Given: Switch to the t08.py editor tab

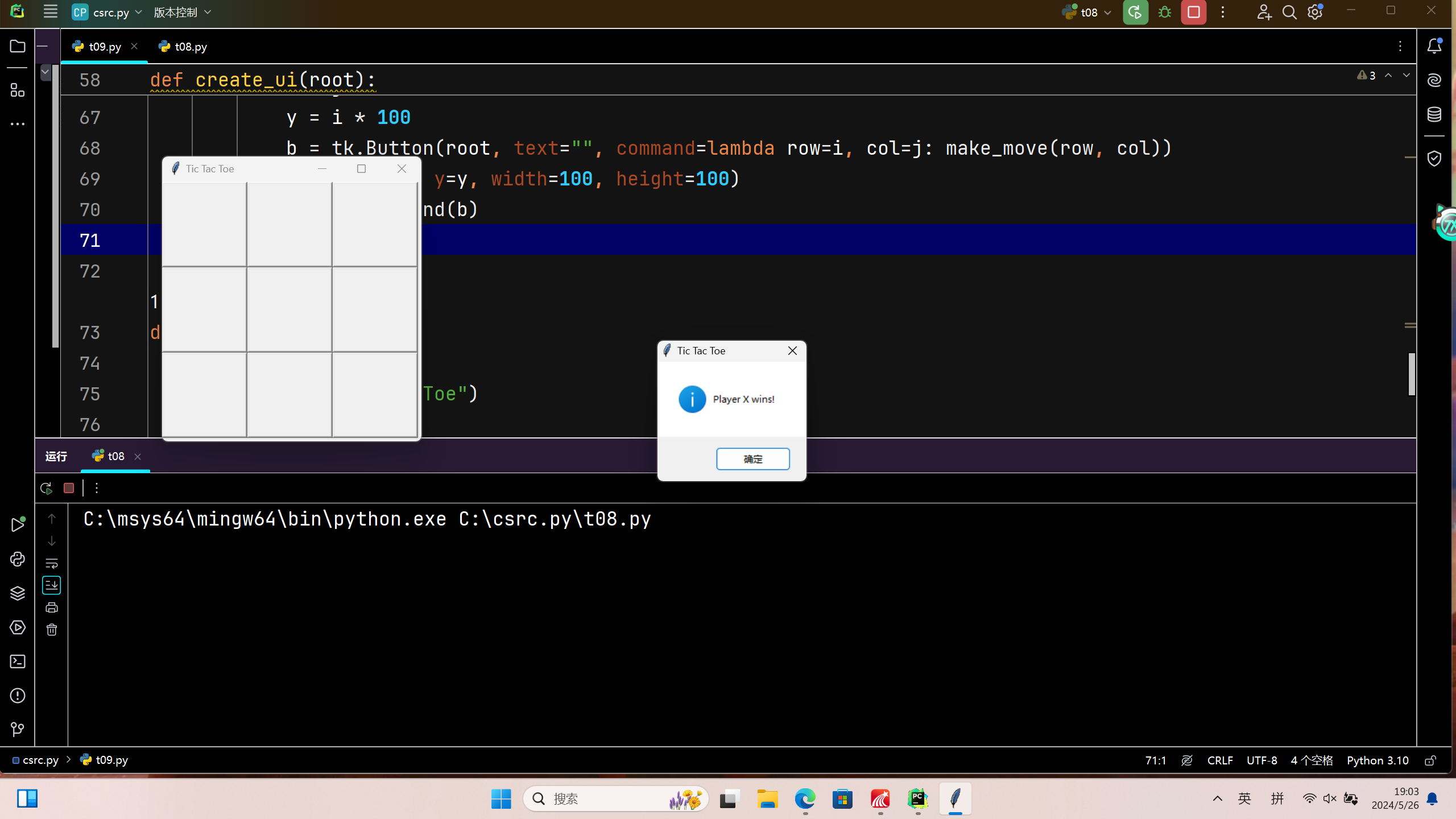Looking at the screenshot, I should point(190,47).
